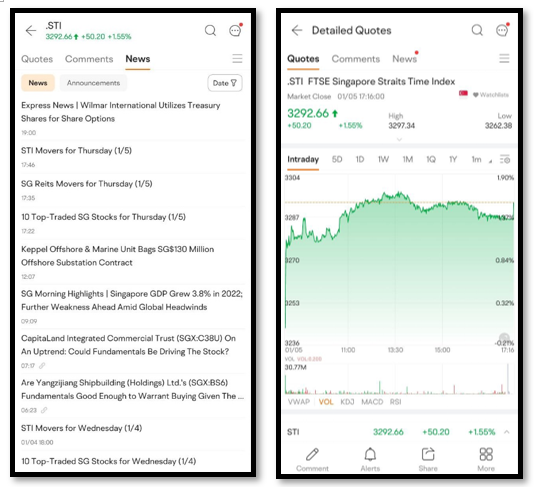Image resolution: width=537 pixels, height=487 pixels.
Task: Tap the Comment pencil icon
Action: click(x=312, y=454)
